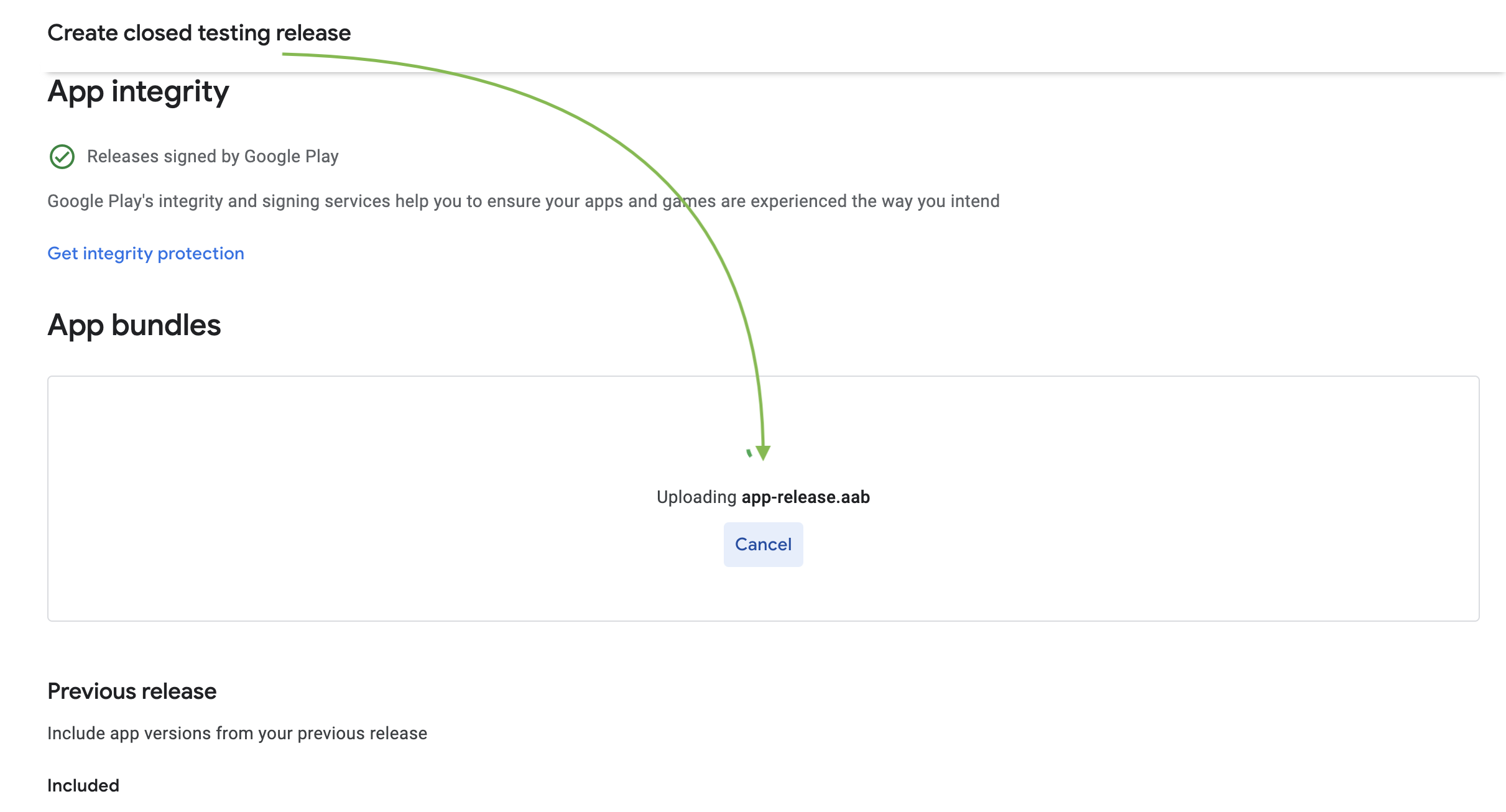This screenshot has width=1506, height=812.
Task: Click the Previous release heading
Action: point(132,691)
